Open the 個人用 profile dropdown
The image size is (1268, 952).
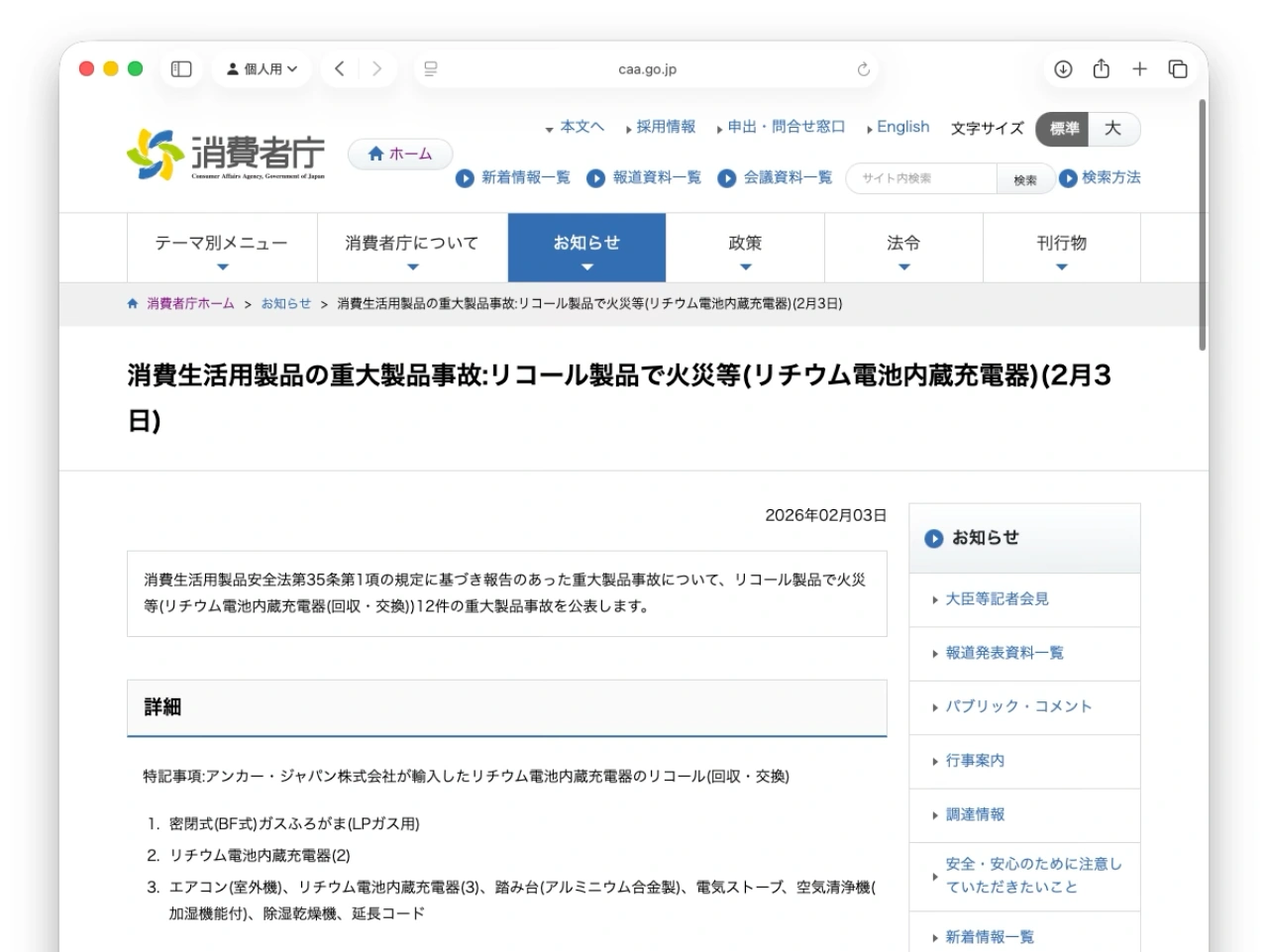point(262,67)
